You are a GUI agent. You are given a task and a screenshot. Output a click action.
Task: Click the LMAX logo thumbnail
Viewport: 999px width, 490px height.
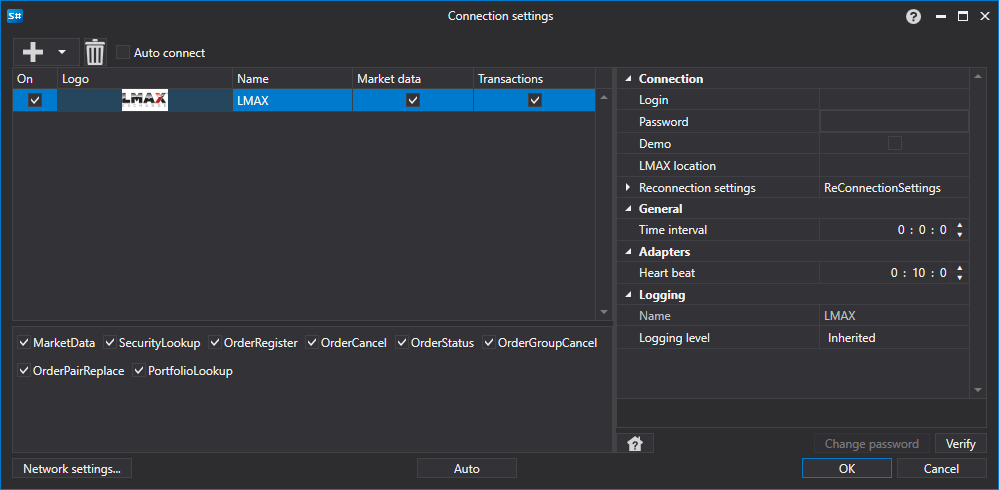point(145,100)
